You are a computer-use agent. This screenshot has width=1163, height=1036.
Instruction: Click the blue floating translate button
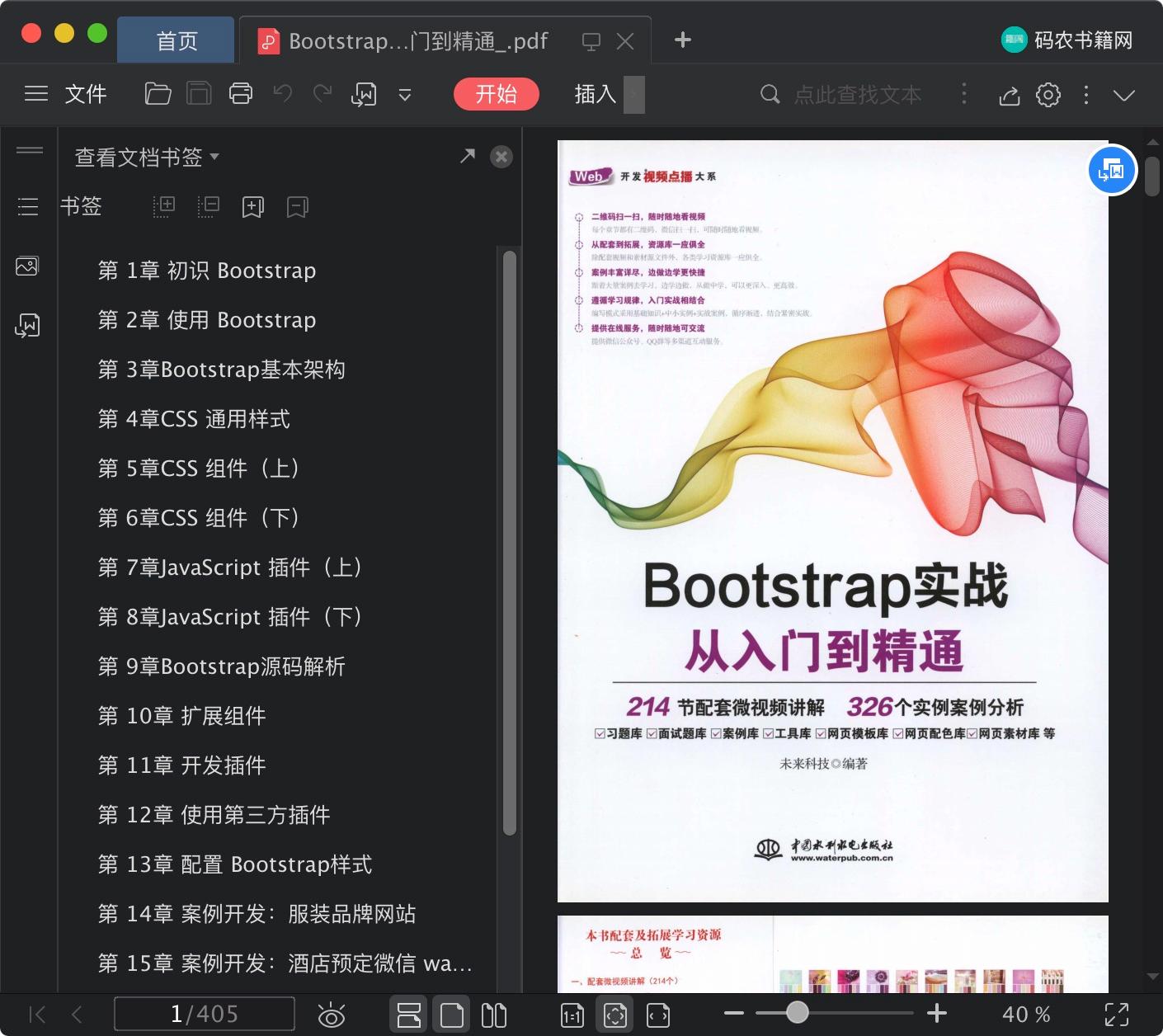point(1112,171)
